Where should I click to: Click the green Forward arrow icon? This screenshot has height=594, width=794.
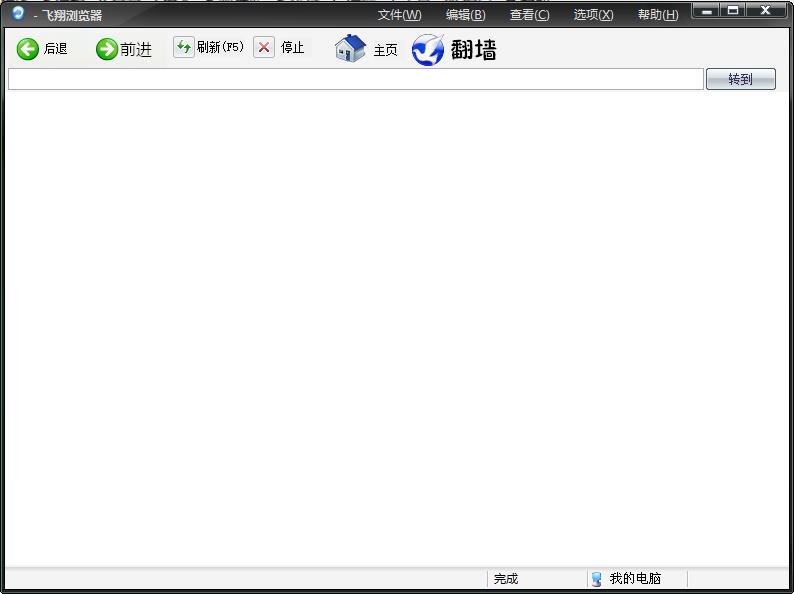pyautogui.click(x=107, y=49)
